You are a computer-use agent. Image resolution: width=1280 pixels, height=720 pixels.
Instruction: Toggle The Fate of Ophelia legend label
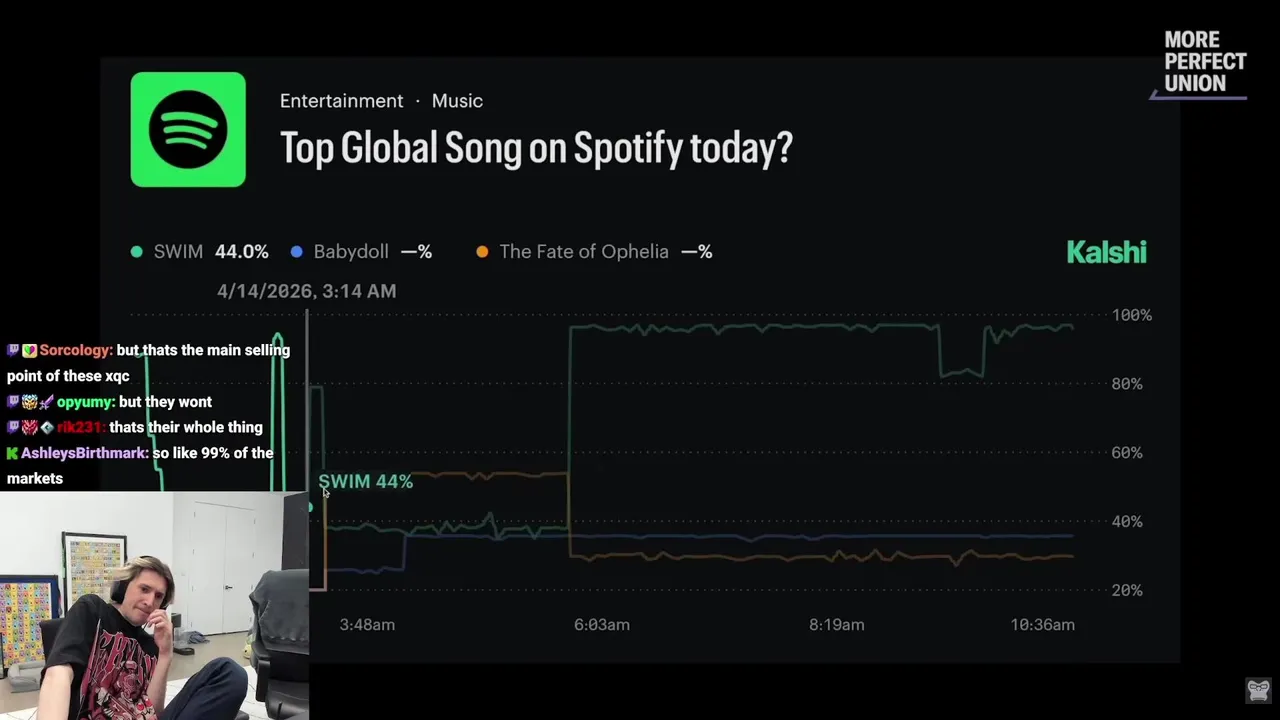[583, 252]
